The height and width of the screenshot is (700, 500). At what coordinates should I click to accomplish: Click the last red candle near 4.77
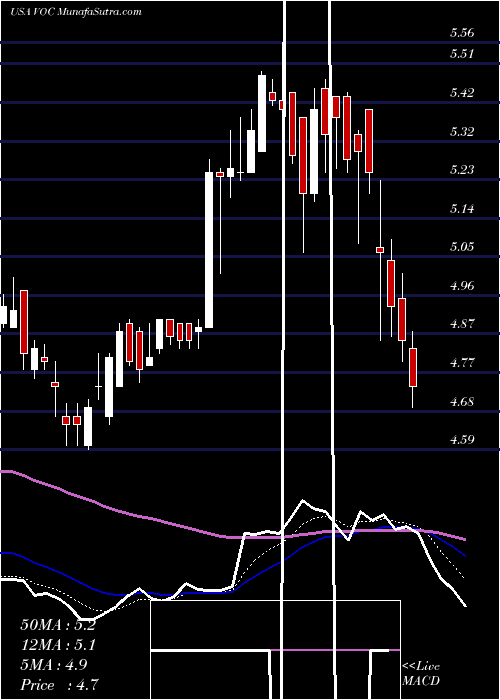coord(413,367)
